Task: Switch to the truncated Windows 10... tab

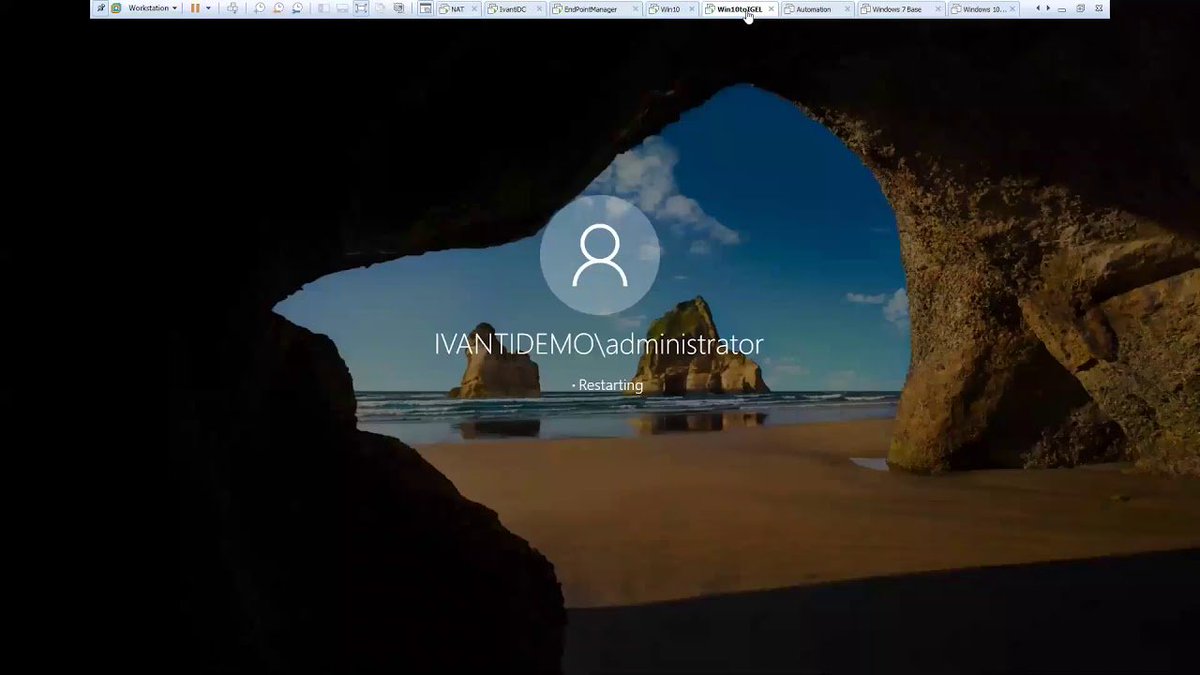Action: [x=985, y=9]
